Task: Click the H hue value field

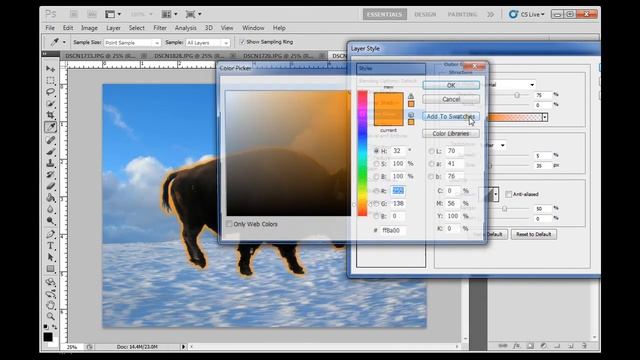Action: tap(399, 151)
